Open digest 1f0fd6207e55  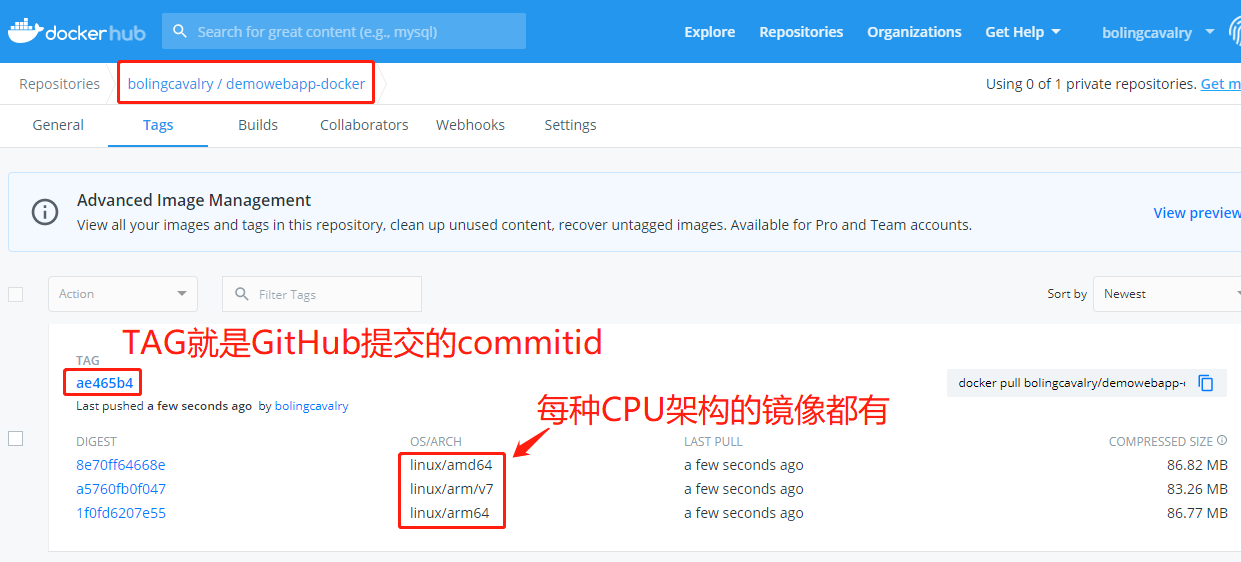[x=121, y=513]
